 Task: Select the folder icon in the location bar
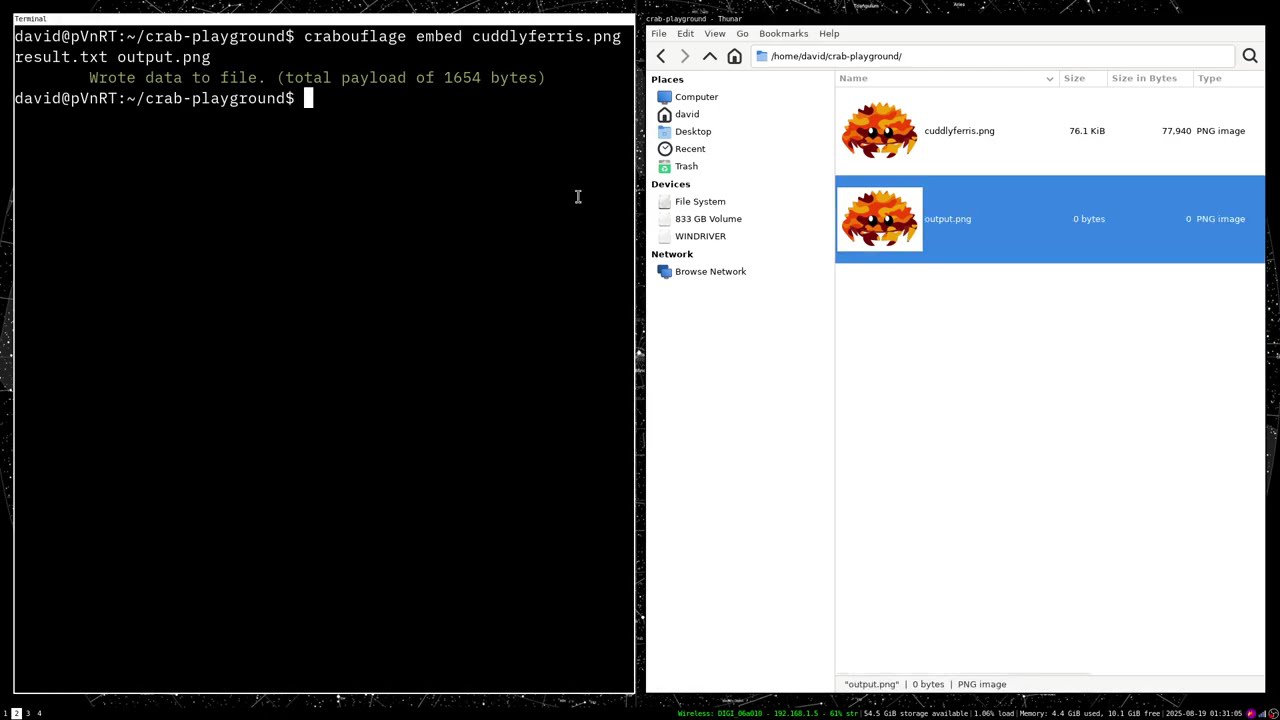click(762, 56)
